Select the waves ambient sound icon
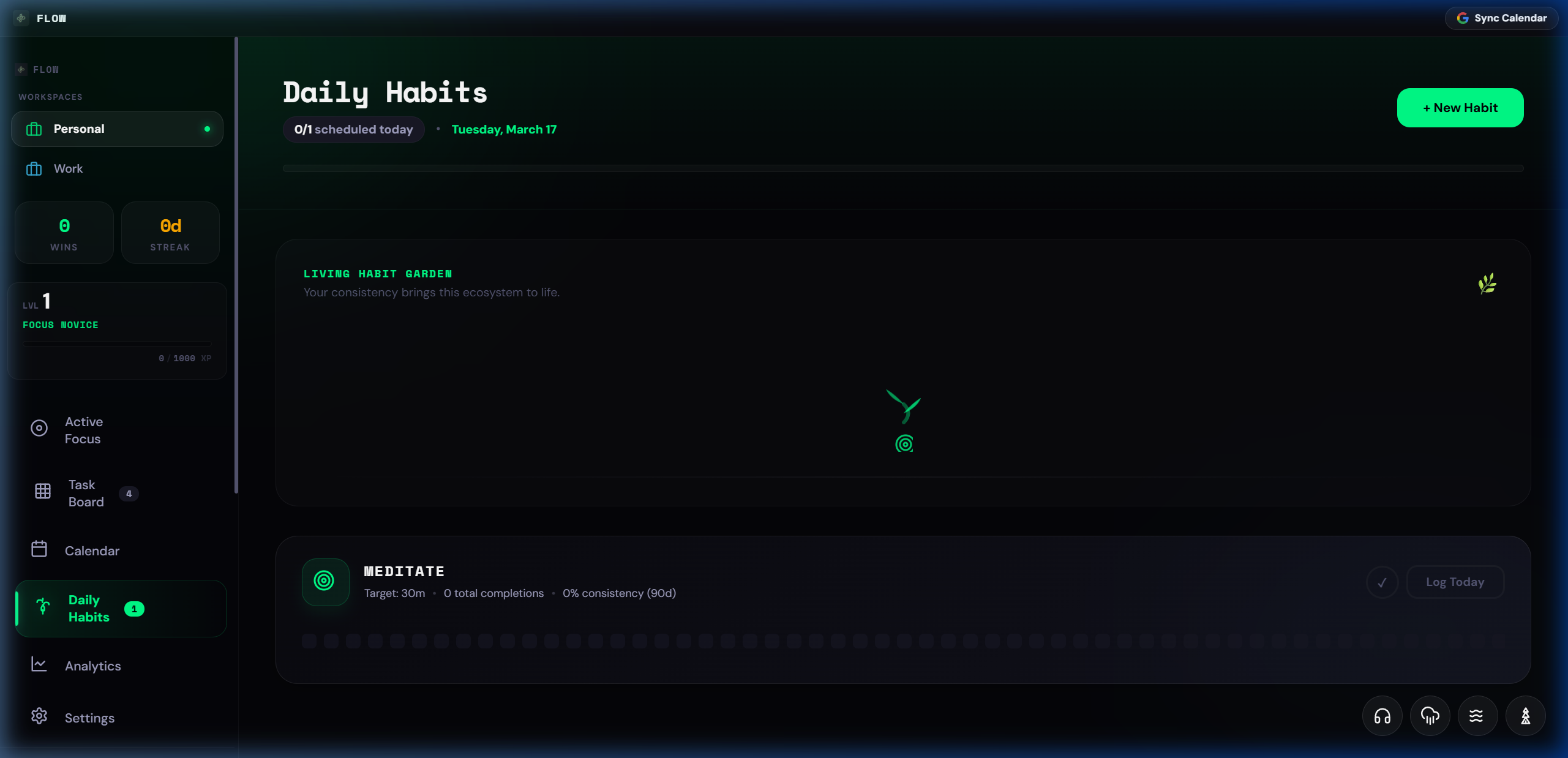The image size is (1568, 758). [1477, 716]
